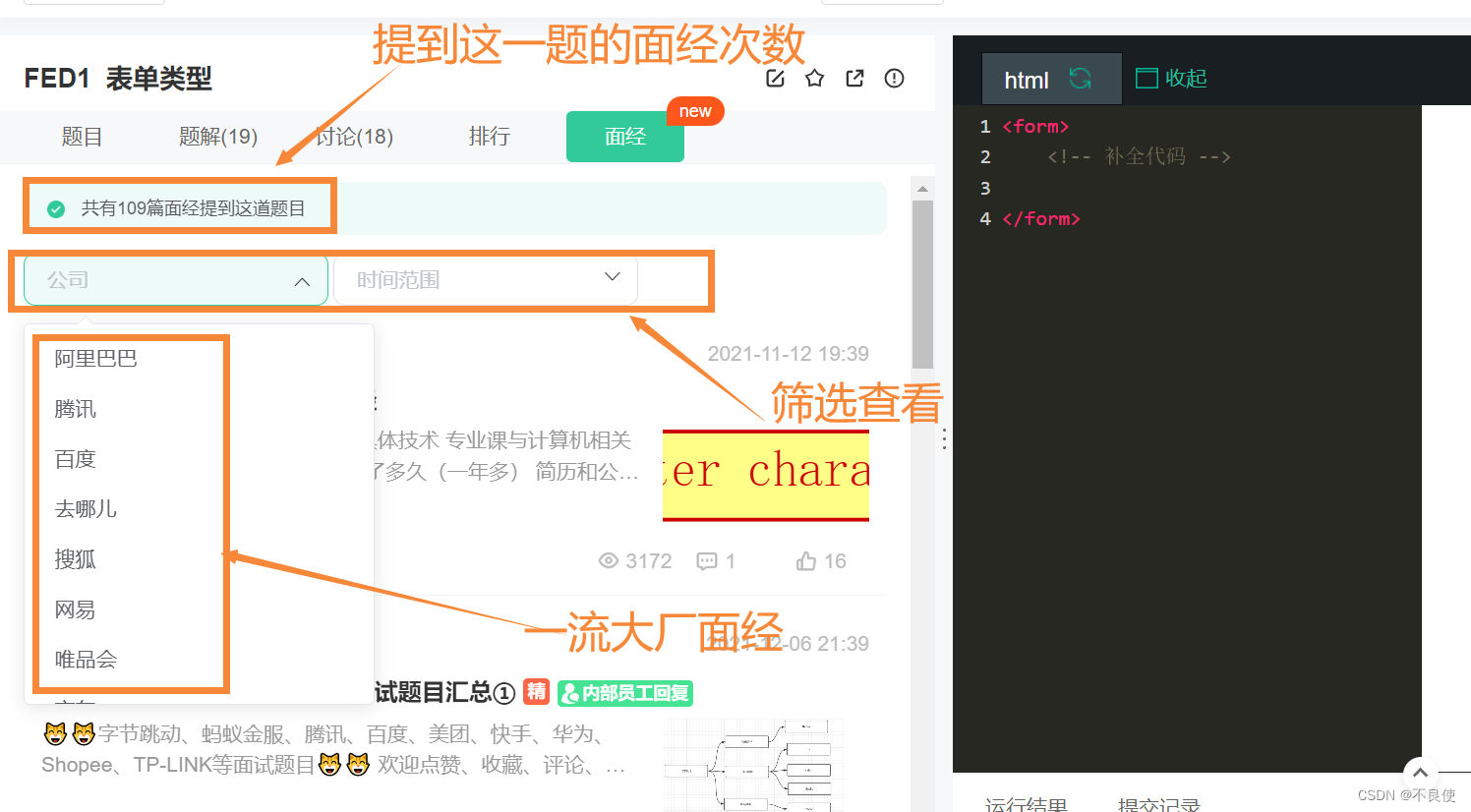Click the view count icon showing 3172
This screenshot has height=812, width=1471.
point(610,560)
